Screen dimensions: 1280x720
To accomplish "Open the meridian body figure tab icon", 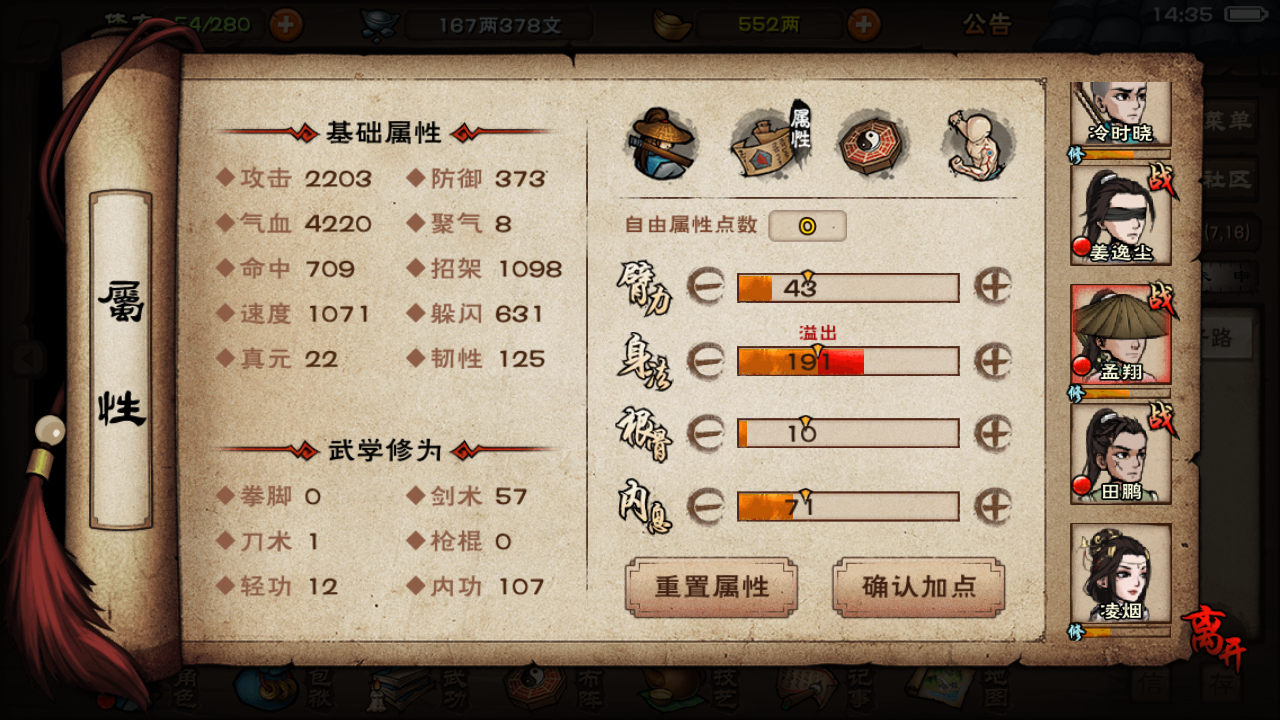I will click(x=978, y=144).
